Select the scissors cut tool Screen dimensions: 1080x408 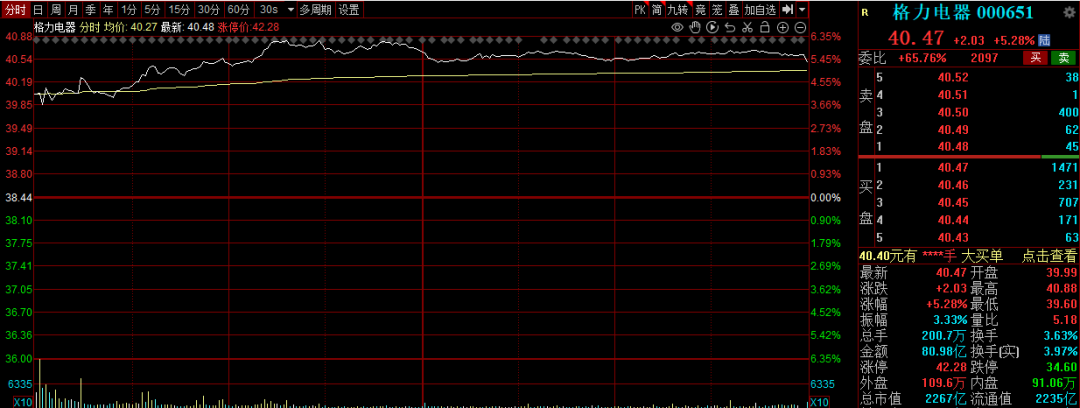748,27
